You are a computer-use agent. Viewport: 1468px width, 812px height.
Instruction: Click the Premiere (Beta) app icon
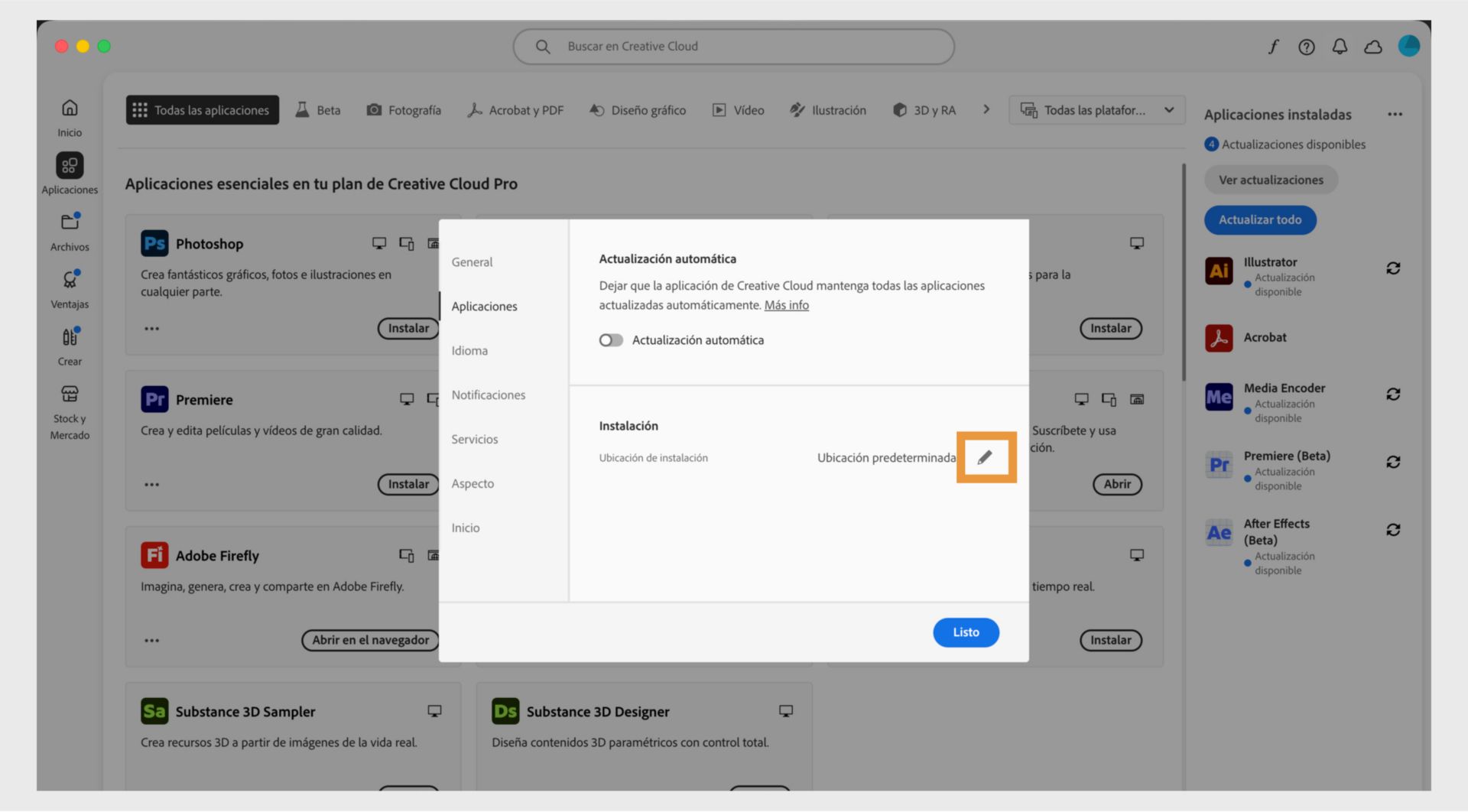1219,465
